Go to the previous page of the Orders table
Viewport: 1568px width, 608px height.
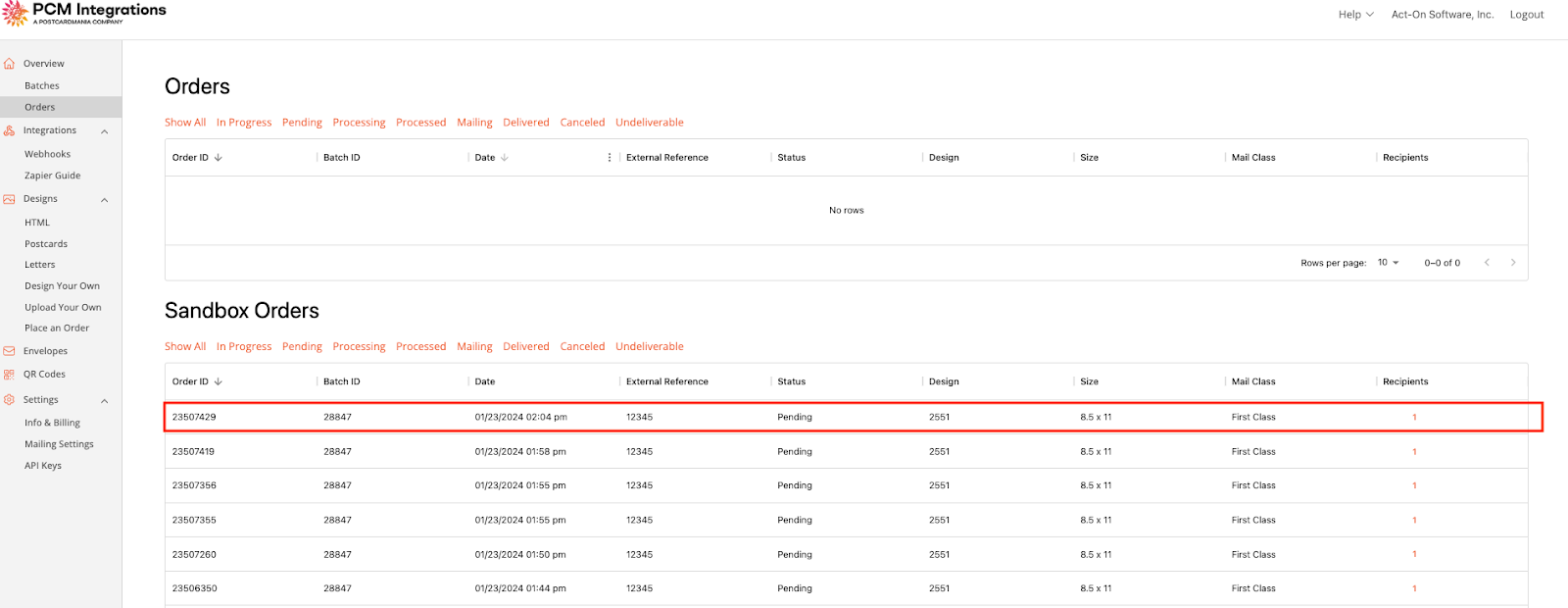(x=1487, y=263)
